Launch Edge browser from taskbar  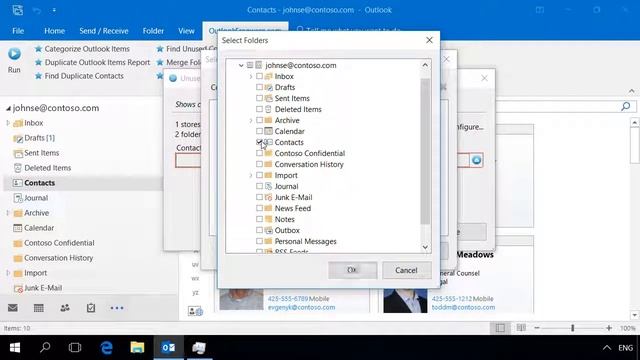[x=107, y=347]
